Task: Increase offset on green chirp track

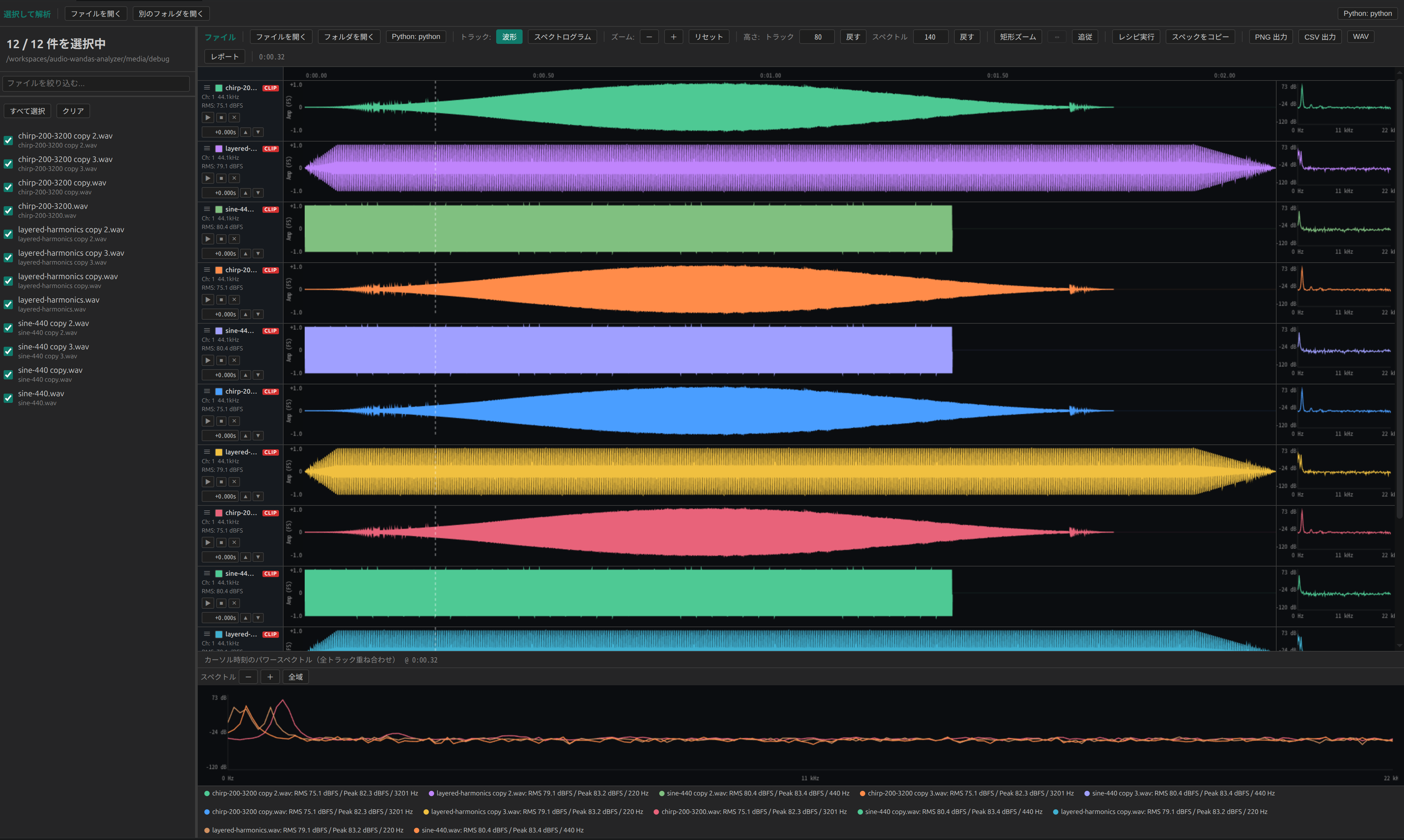Action: click(x=246, y=132)
